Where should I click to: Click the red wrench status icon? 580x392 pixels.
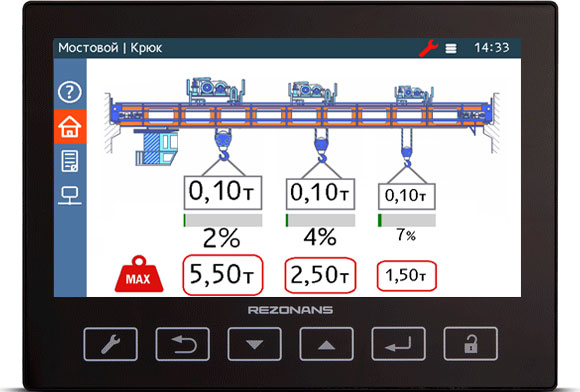(429, 48)
